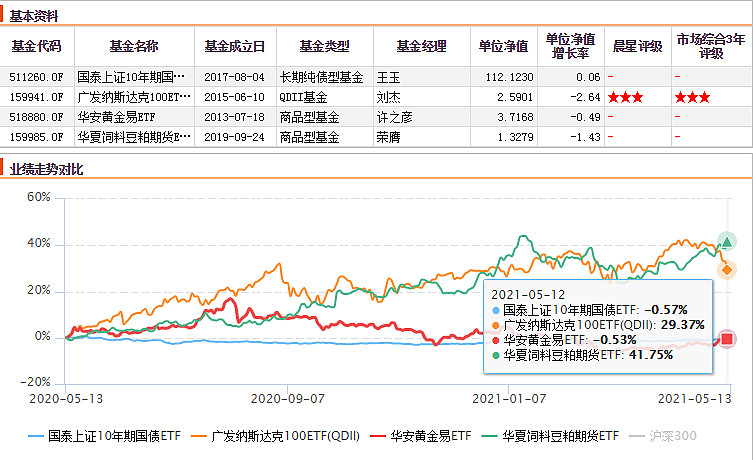Click Morningstar three-star rating for 159941.OF
753x460 pixels.
pos(625,97)
